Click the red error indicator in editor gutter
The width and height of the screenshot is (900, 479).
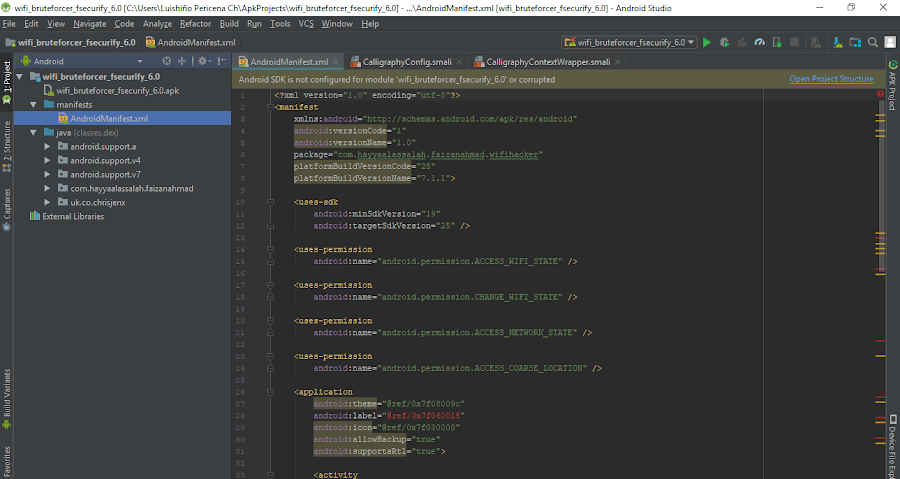(x=880, y=94)
